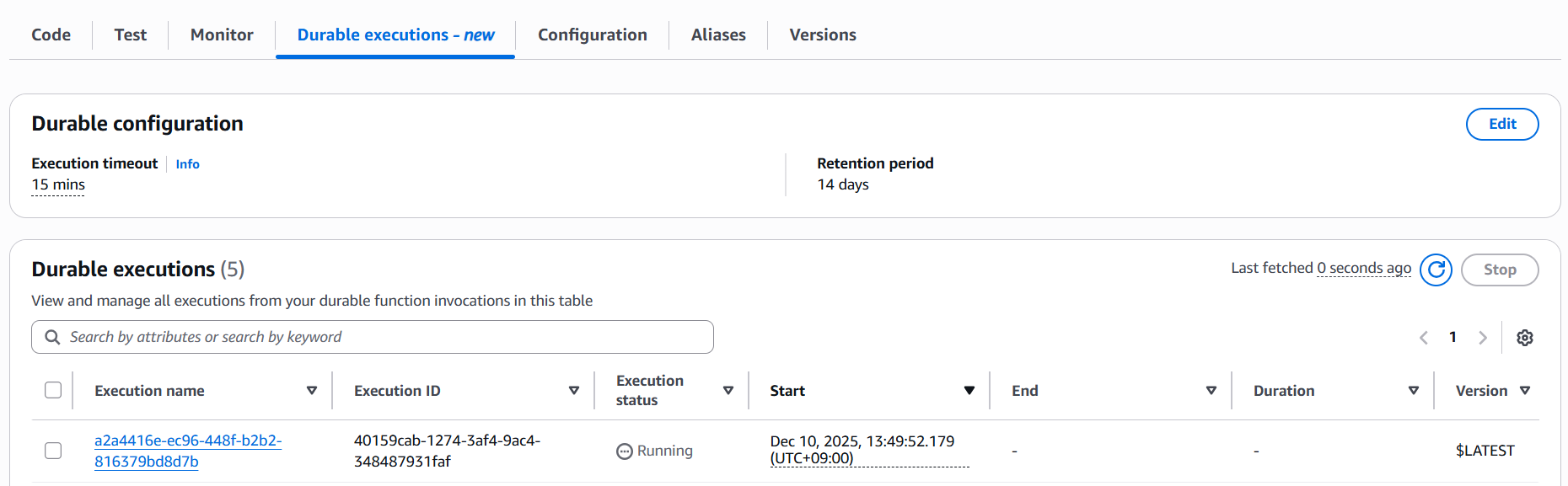Sort by Duration column arrow
The image size is (1568, 486).
(1414, 391)
